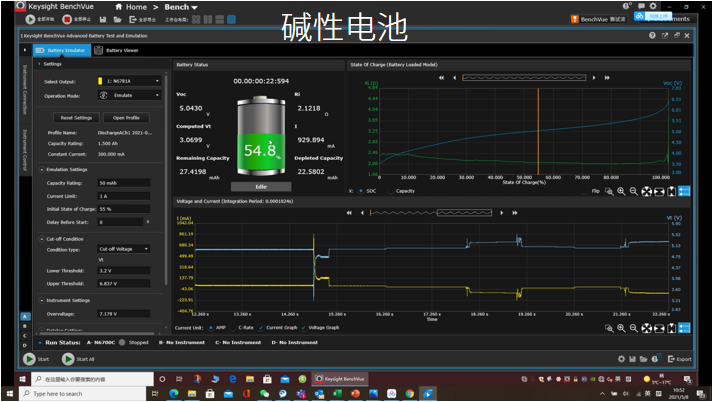Click autoscale all icon in Voltage and Current graph toolbar

(646, 328)
